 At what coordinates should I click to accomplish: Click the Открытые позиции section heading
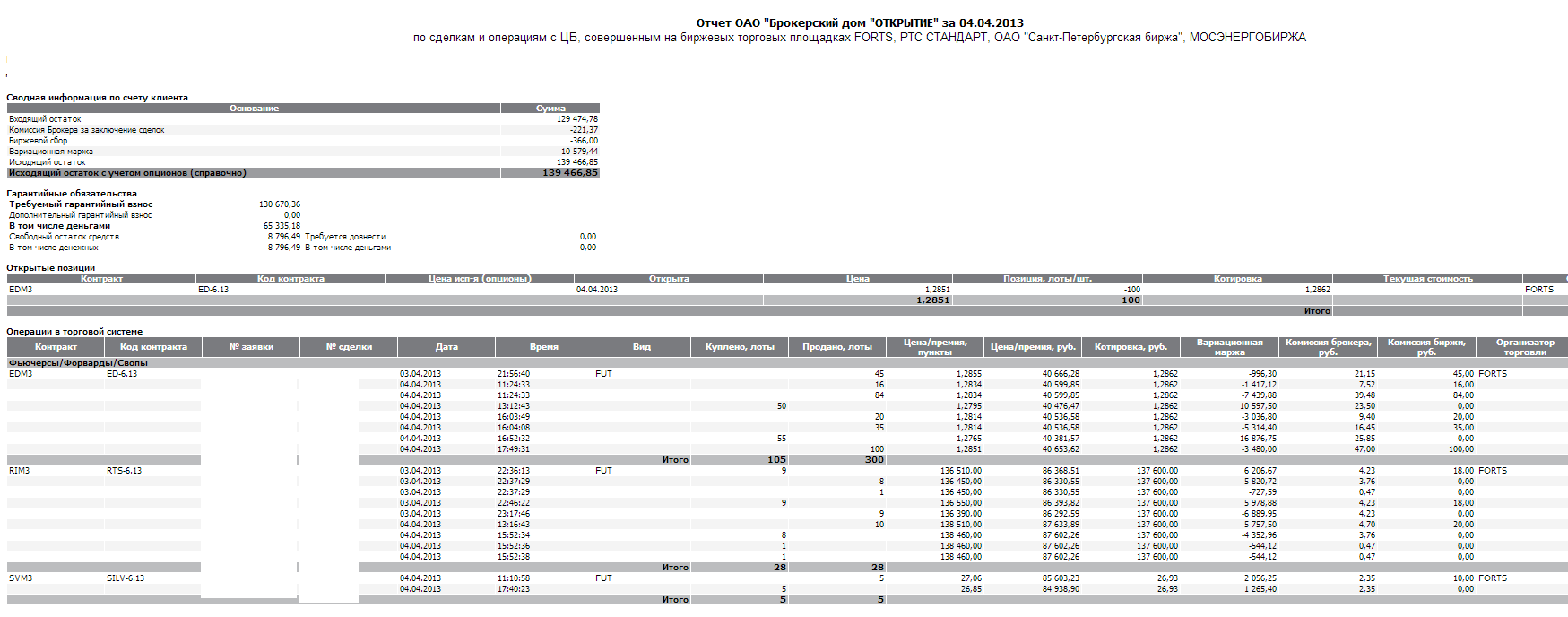51,268
